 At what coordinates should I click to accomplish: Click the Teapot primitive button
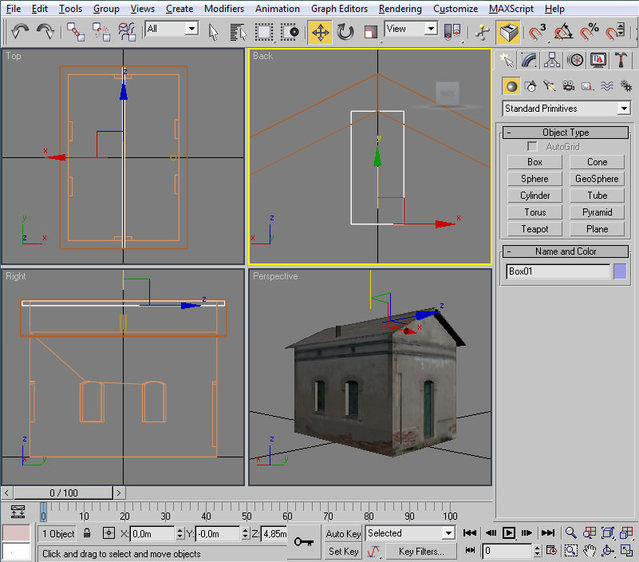[x=535, y=229]
